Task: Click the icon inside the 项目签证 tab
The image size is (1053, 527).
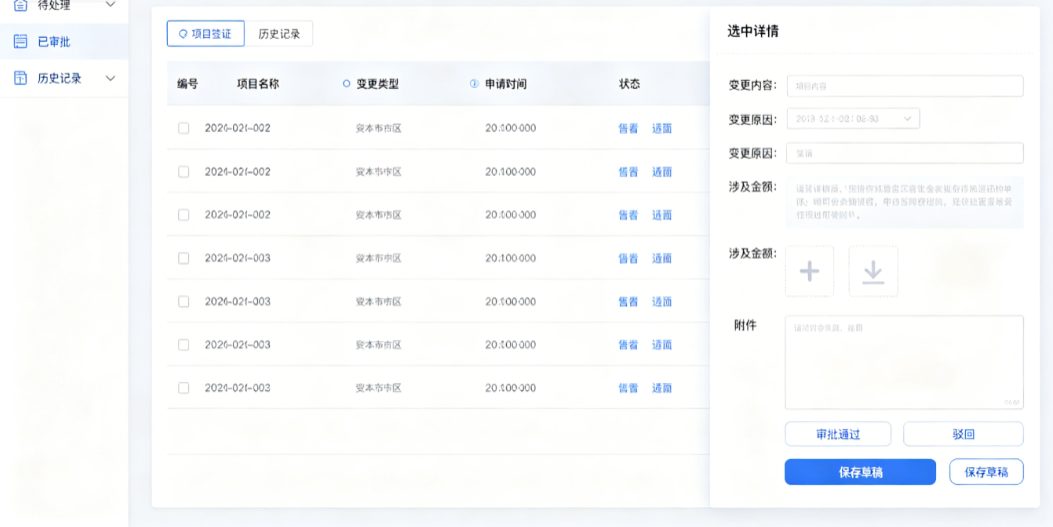Action: tap(183, 34)
